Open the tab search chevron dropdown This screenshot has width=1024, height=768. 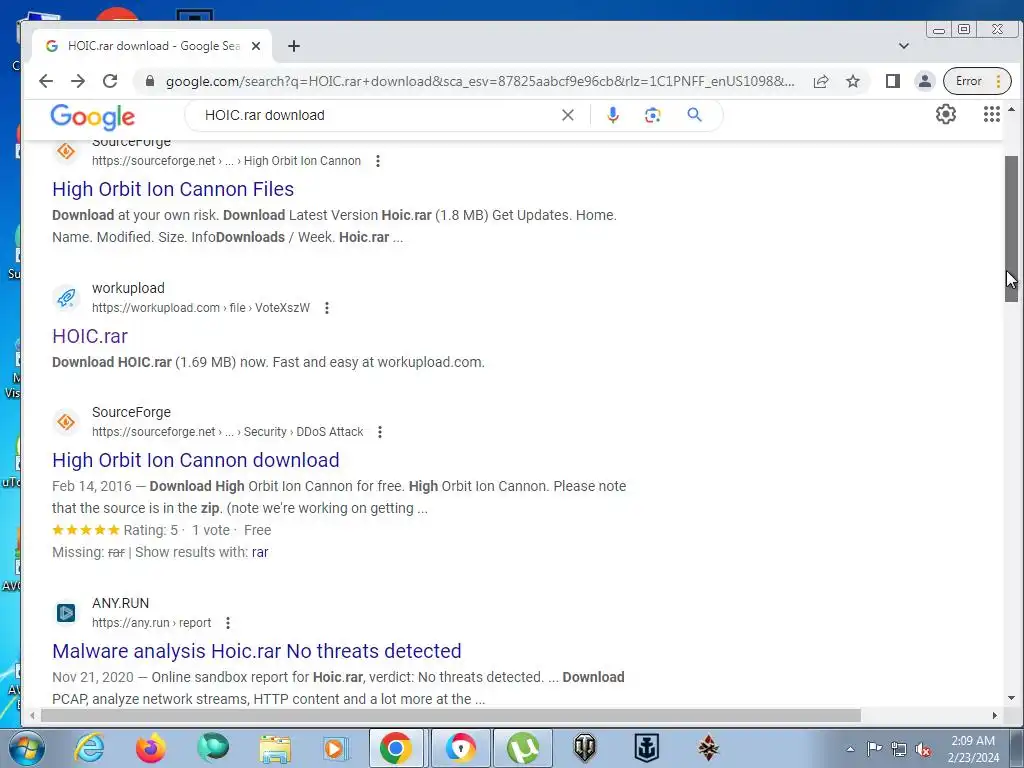(904, 46)
